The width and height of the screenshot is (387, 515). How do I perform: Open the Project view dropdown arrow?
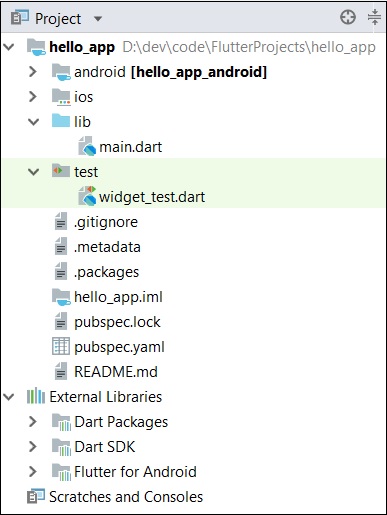[98, 19]
